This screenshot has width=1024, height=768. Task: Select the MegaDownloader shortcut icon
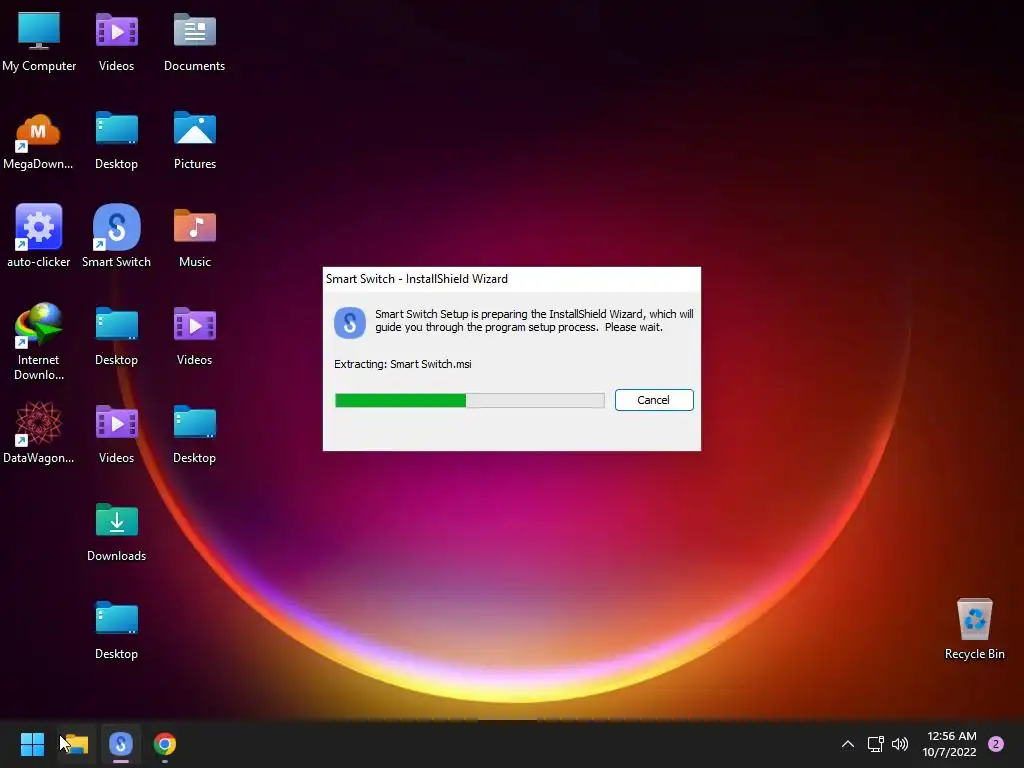pos(39,140)
